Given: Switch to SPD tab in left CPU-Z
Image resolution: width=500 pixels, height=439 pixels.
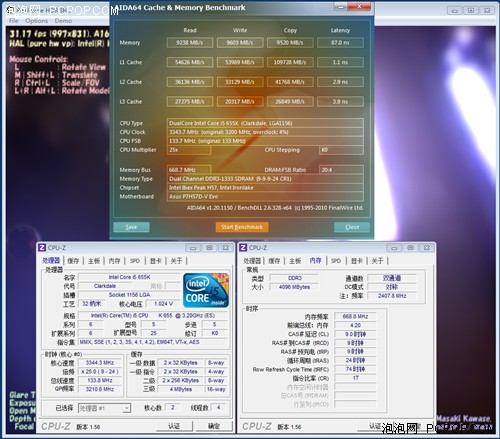Looking at the screenshot, I should (x=135, y=261).
